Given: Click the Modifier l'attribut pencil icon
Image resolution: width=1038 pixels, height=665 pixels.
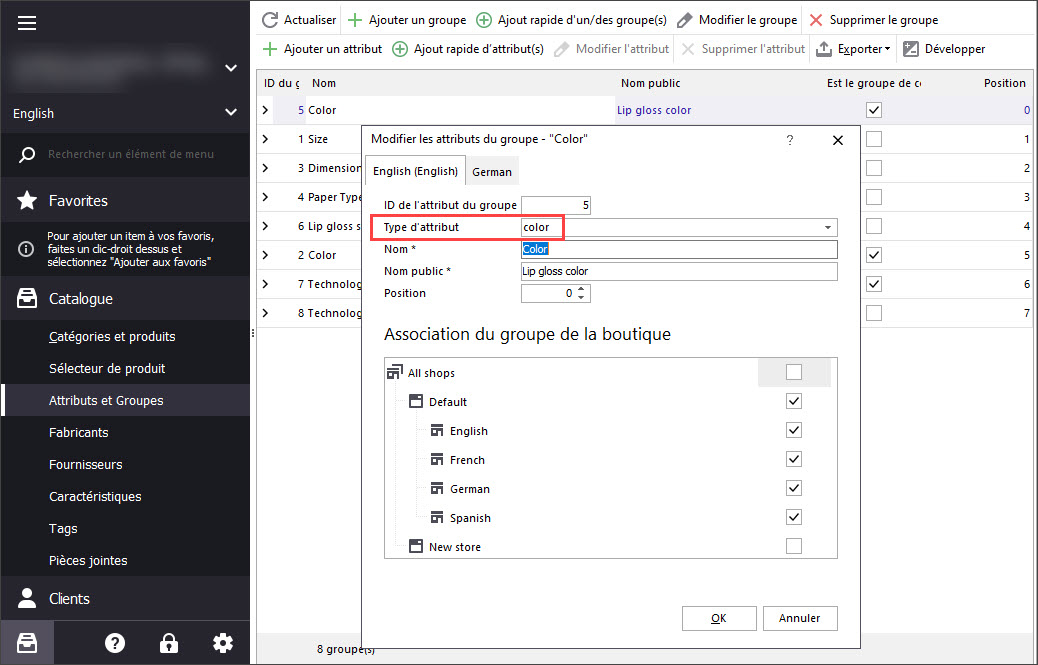Looking at the screenshot, I should 561,49.
